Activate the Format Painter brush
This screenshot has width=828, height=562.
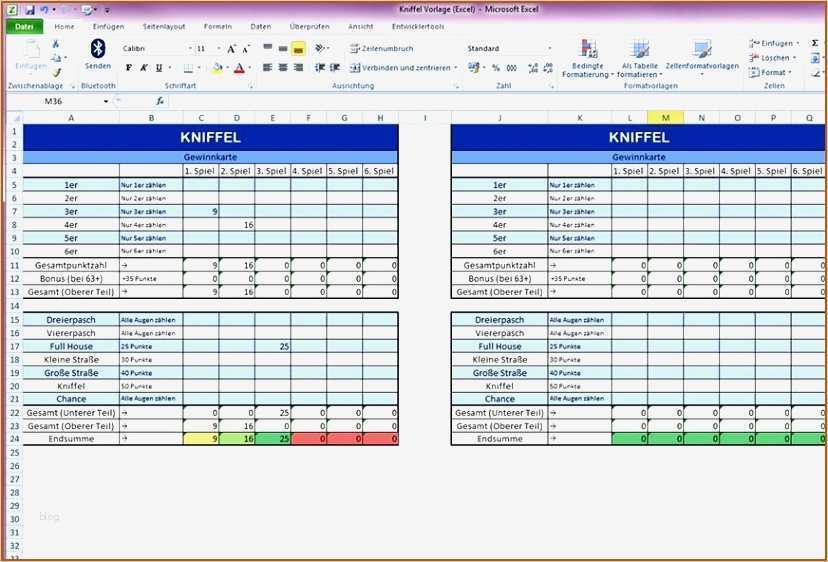click(57, 72)
